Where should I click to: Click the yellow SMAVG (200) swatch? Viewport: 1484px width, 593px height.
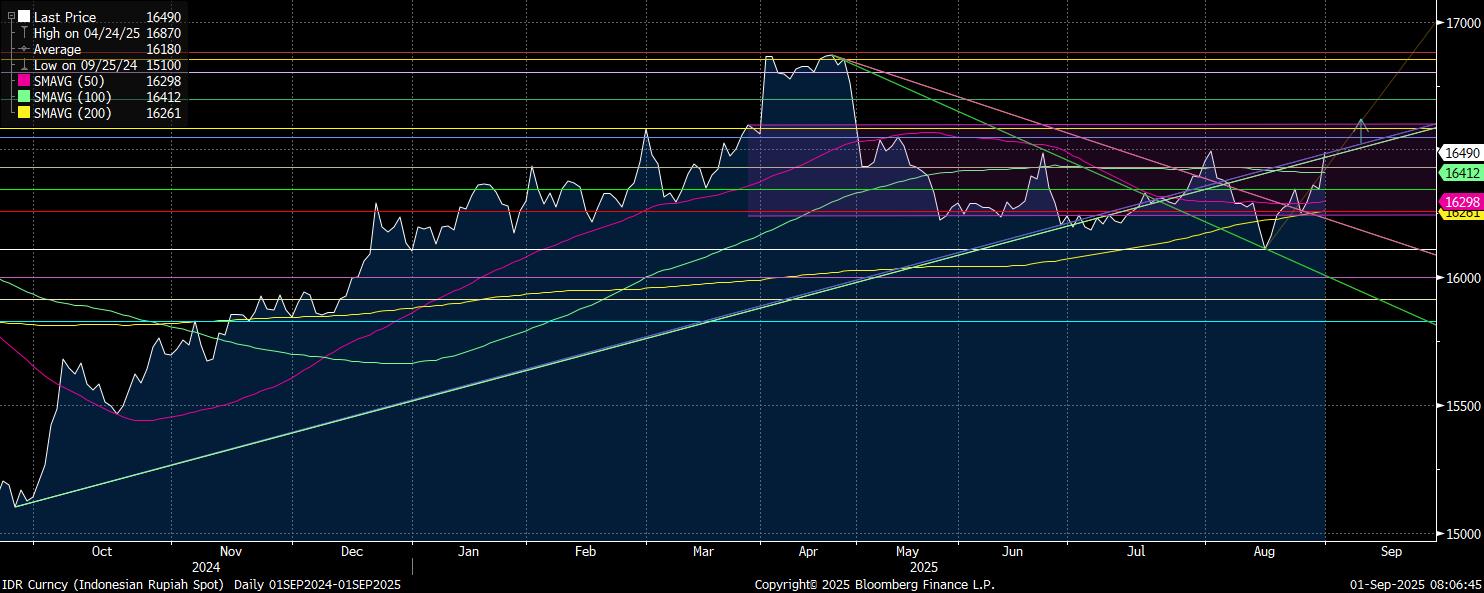pyautogui.click(x=24, y=113)
